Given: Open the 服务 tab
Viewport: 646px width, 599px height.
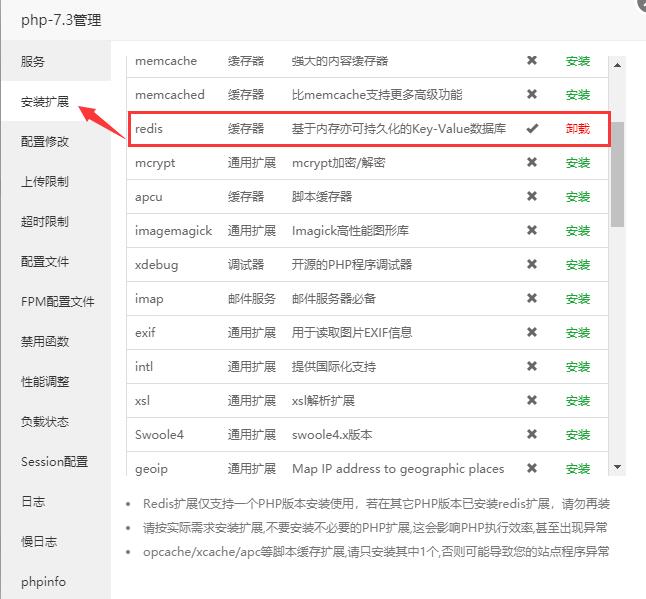Looking at the screenshot, I should tap(33, 61).
